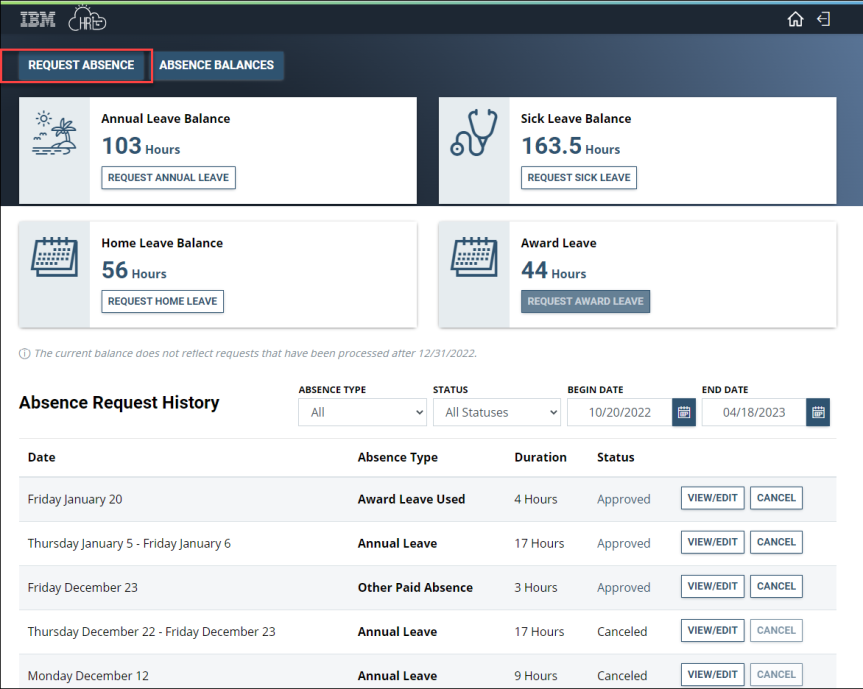863x689 pixels.
Task: Open the End Date calendar picker icon
Action: point(818,412)
